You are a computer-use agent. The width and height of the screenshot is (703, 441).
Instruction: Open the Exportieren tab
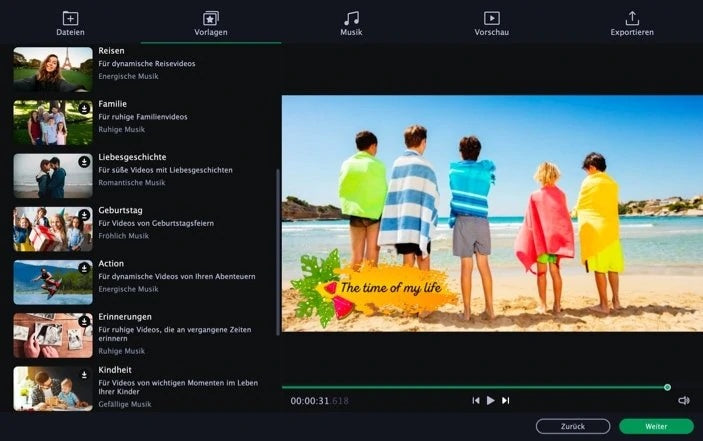632,23
